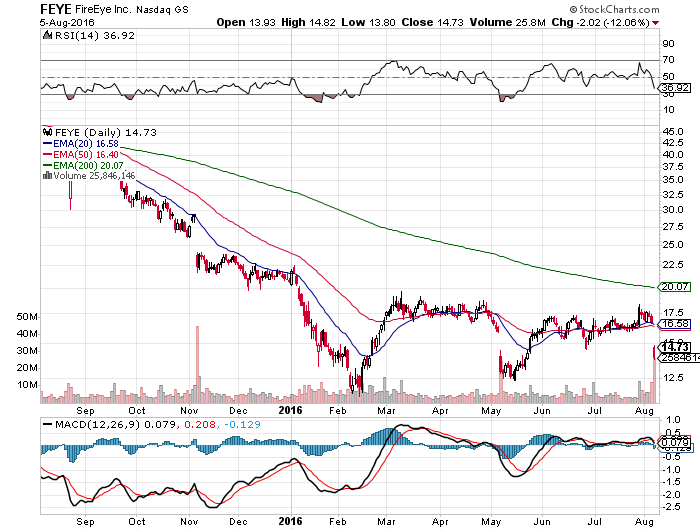Screen dimensions: 700x530
Task: Click the red 0.208 MACD signal value
Action: (200, 425)
